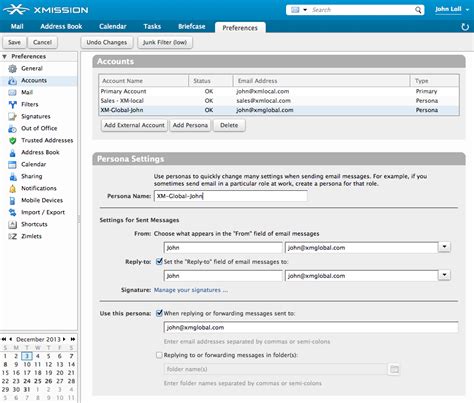
Task: Click the From name field
Action: [223, 247]
